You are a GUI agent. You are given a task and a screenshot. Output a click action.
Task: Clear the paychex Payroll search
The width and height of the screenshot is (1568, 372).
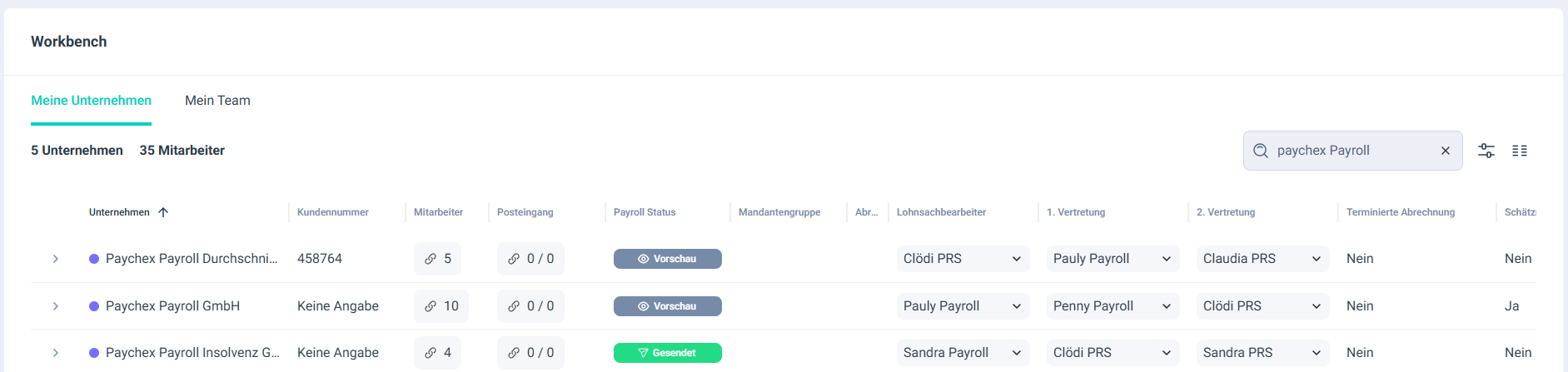pyautogui.click(x=1446, y=151)
